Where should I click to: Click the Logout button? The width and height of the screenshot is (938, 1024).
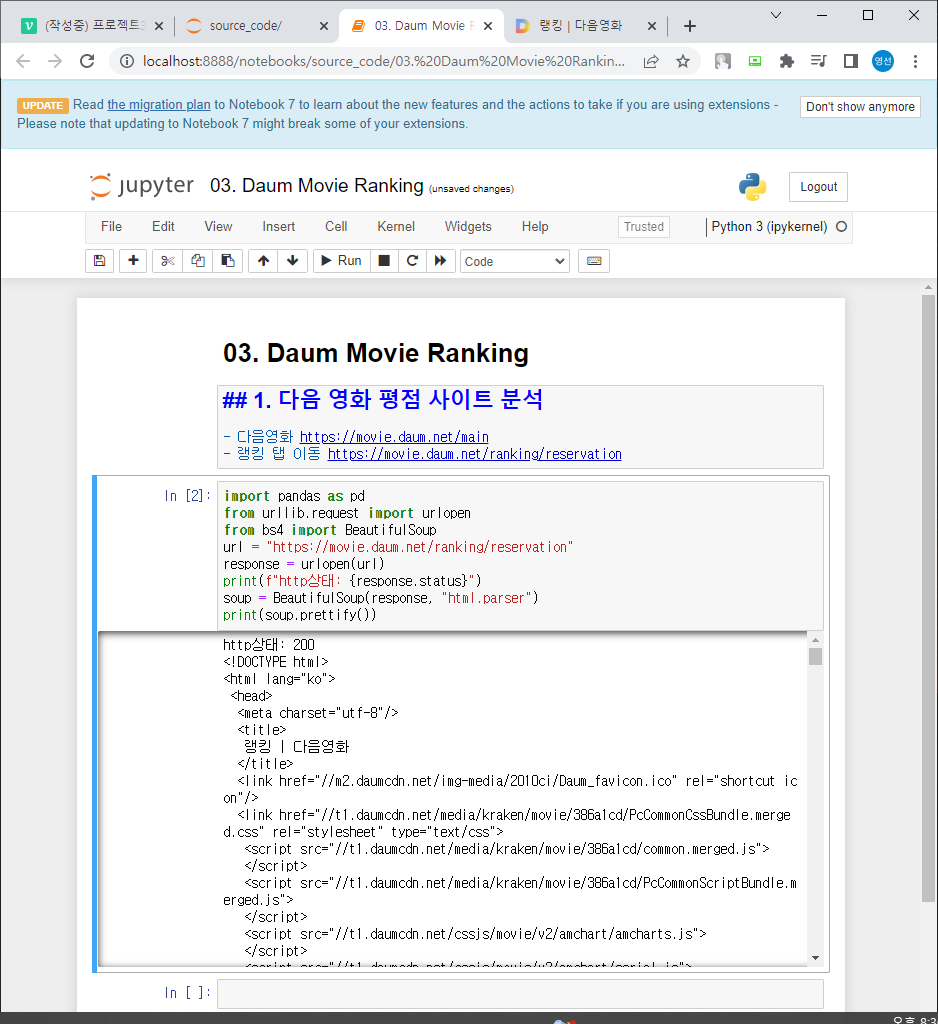point(818,187)
